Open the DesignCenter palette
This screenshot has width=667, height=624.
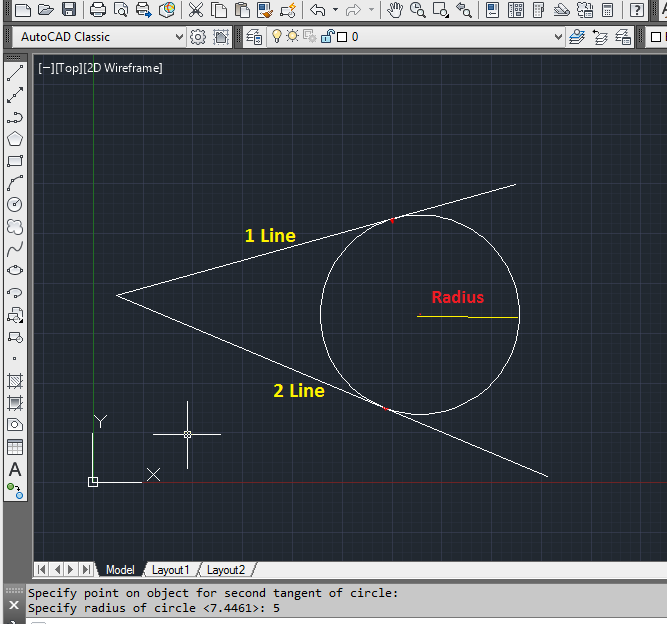[x=516, y=9]
